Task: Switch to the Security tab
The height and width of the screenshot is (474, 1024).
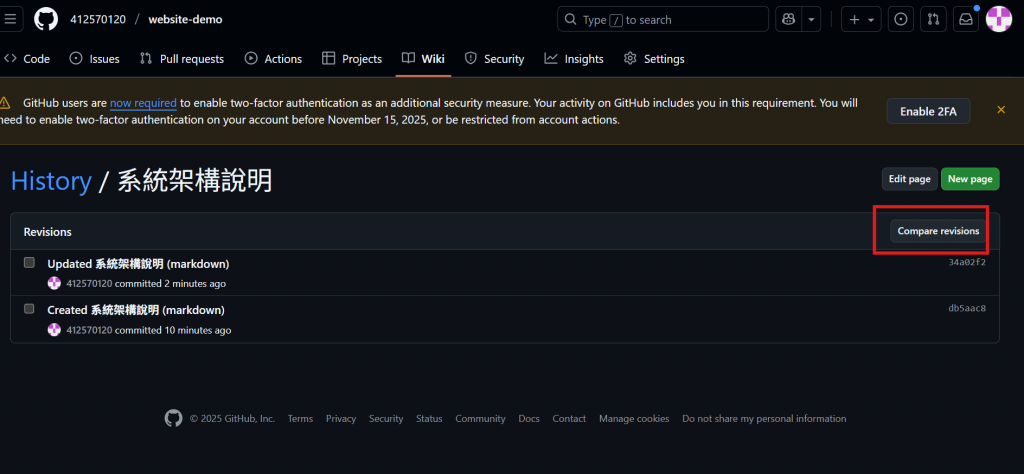Action: pyautogui.click(x=494, y=59)
